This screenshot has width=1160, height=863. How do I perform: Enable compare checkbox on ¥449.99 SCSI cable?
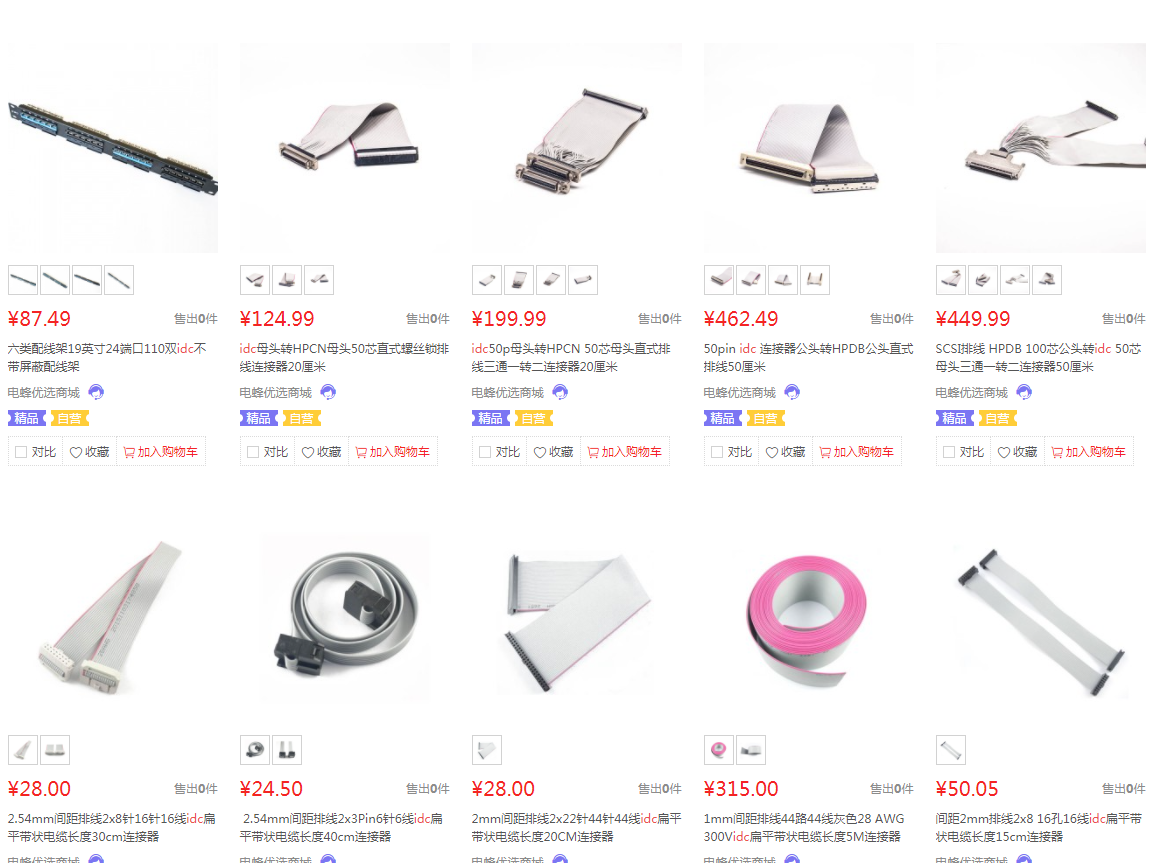coord(949,452)
